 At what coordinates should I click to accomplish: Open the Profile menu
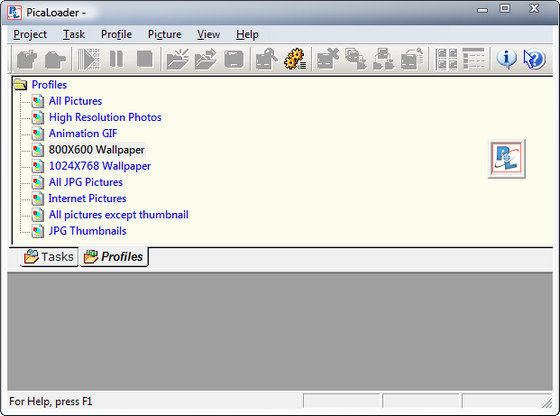116,34
